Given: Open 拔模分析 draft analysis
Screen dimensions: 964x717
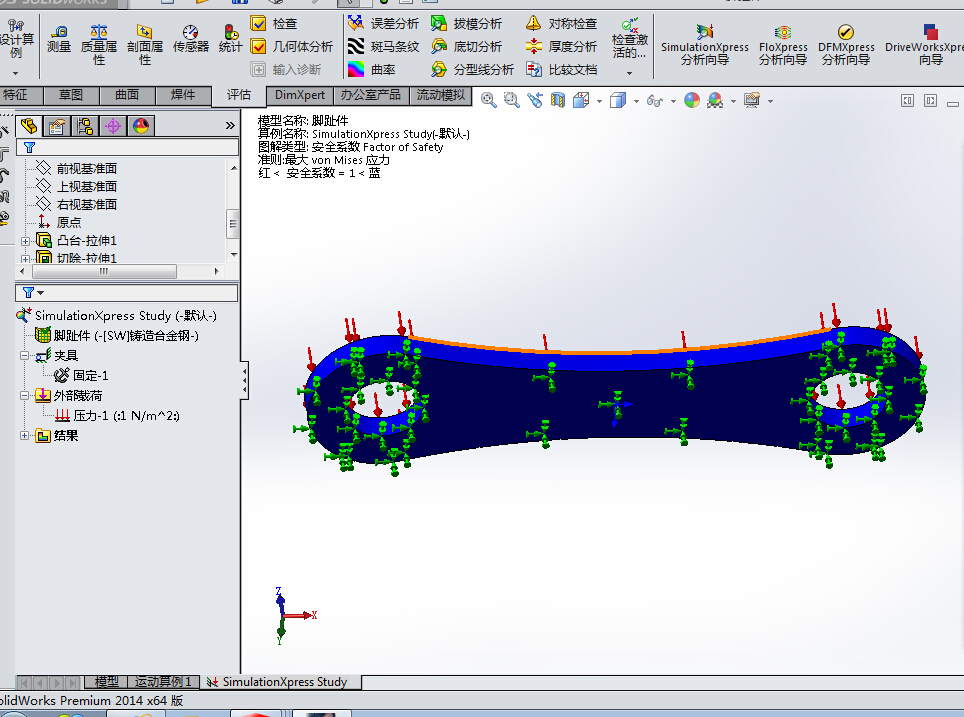Looking at the screenshot, I should click(x=466, y=23).
